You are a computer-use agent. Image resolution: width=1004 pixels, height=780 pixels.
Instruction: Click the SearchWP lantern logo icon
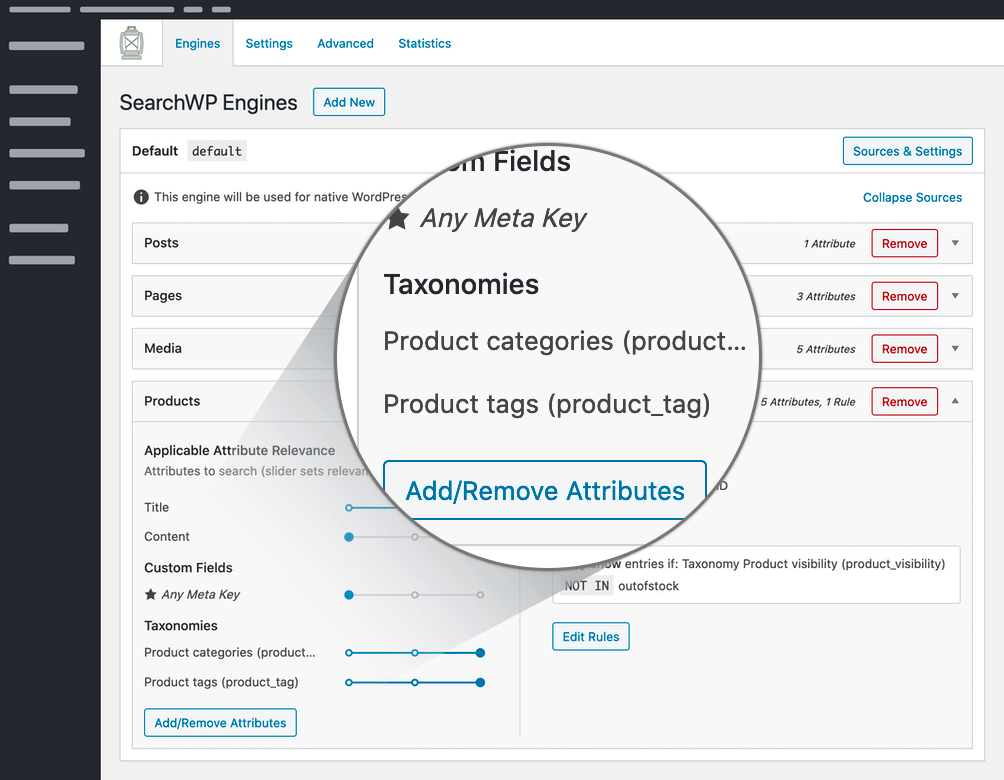131,43
